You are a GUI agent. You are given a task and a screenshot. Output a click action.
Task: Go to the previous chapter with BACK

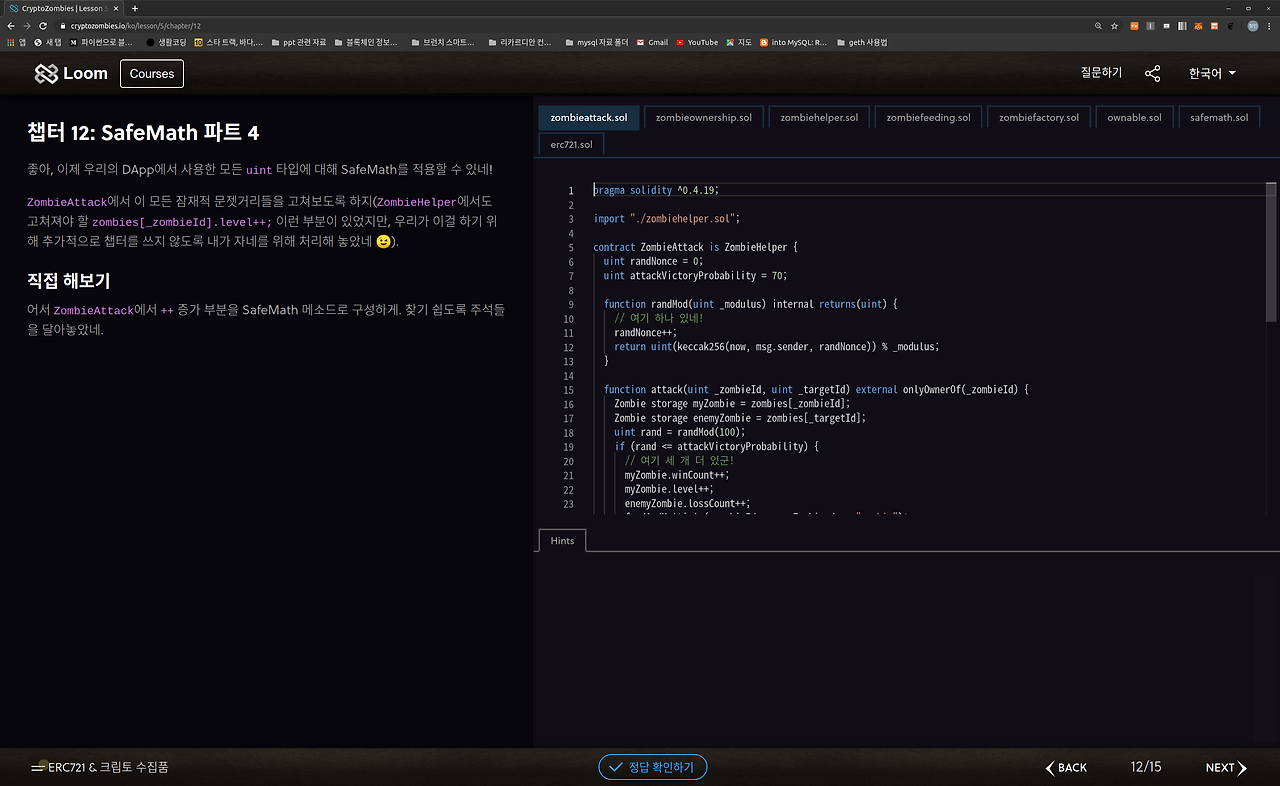pyautogui.click(x=1066, y=767)
